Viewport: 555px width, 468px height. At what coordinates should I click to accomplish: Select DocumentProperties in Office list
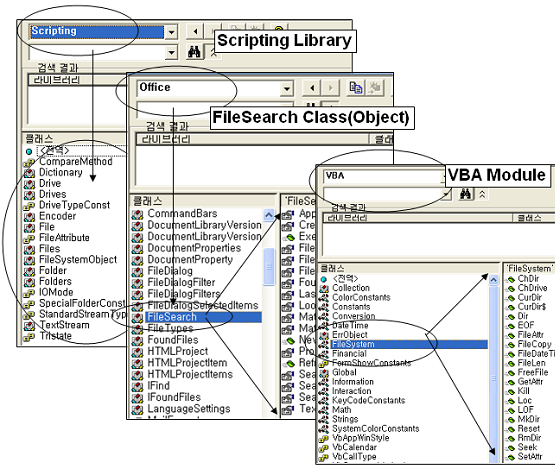194,248
